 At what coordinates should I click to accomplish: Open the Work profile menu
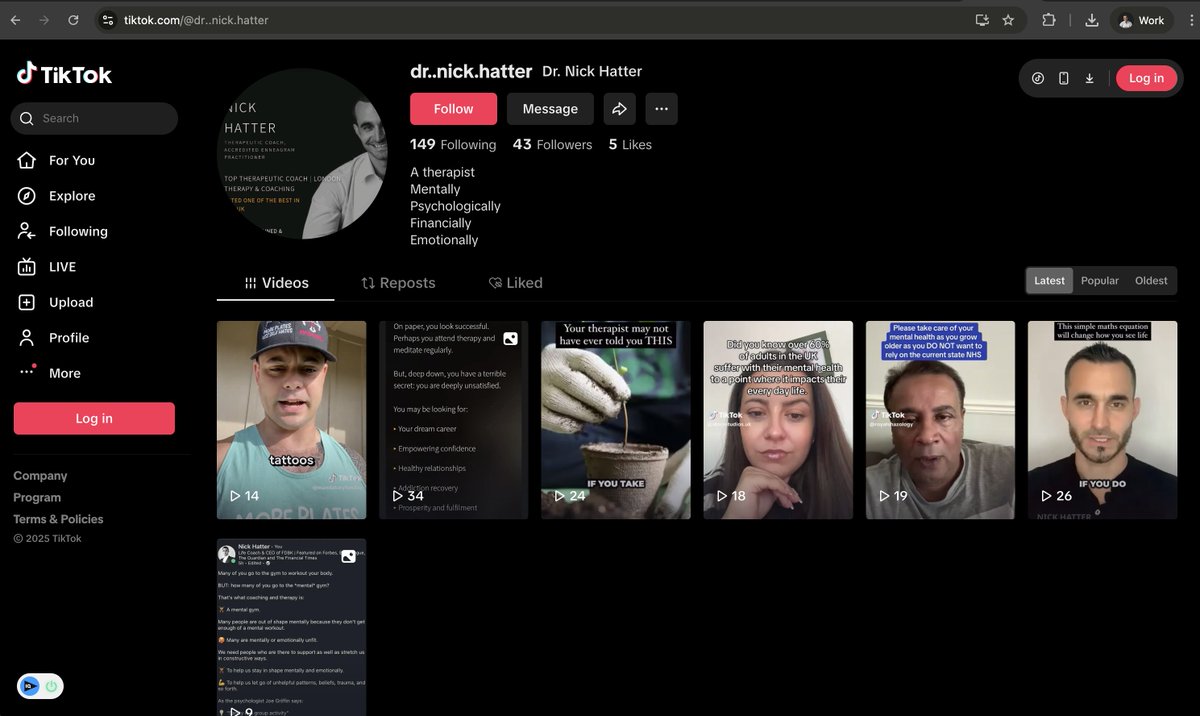(1142, 20)
